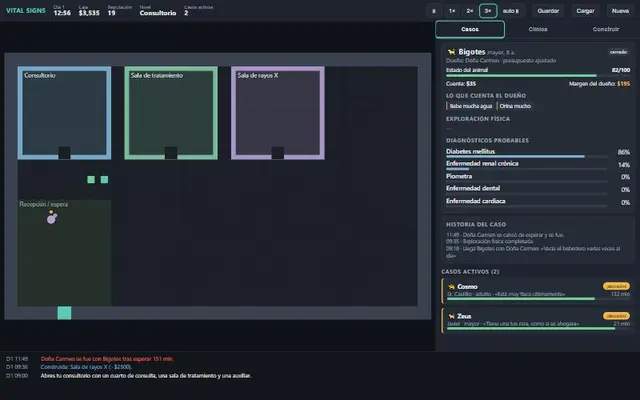This screenshot has width=640, height=400.
Task: Click the cat icon beside Bigotes
Action: [x=451, y=52]
